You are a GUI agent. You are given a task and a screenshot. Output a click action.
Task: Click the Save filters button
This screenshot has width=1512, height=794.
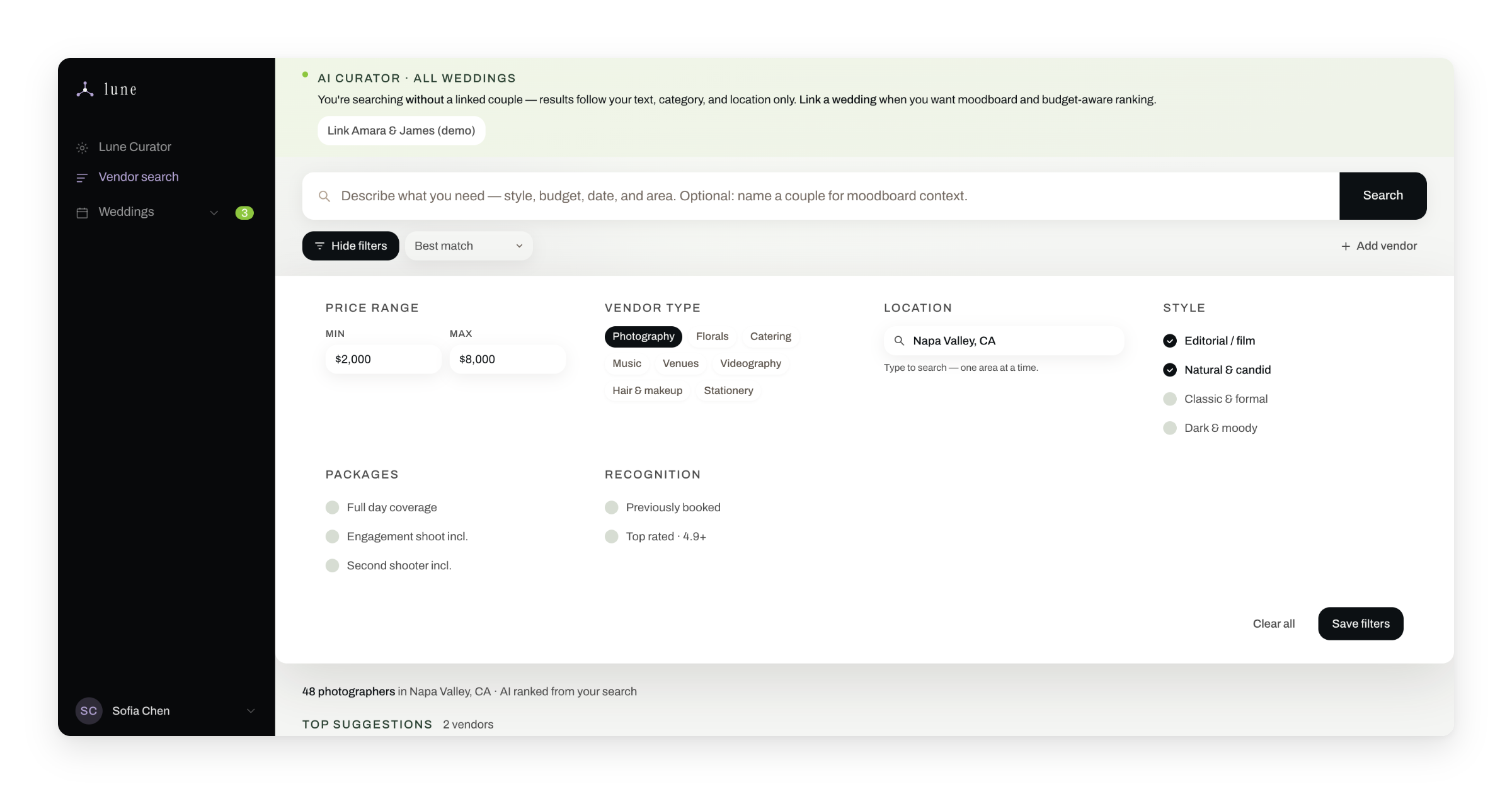point(1361,624)
